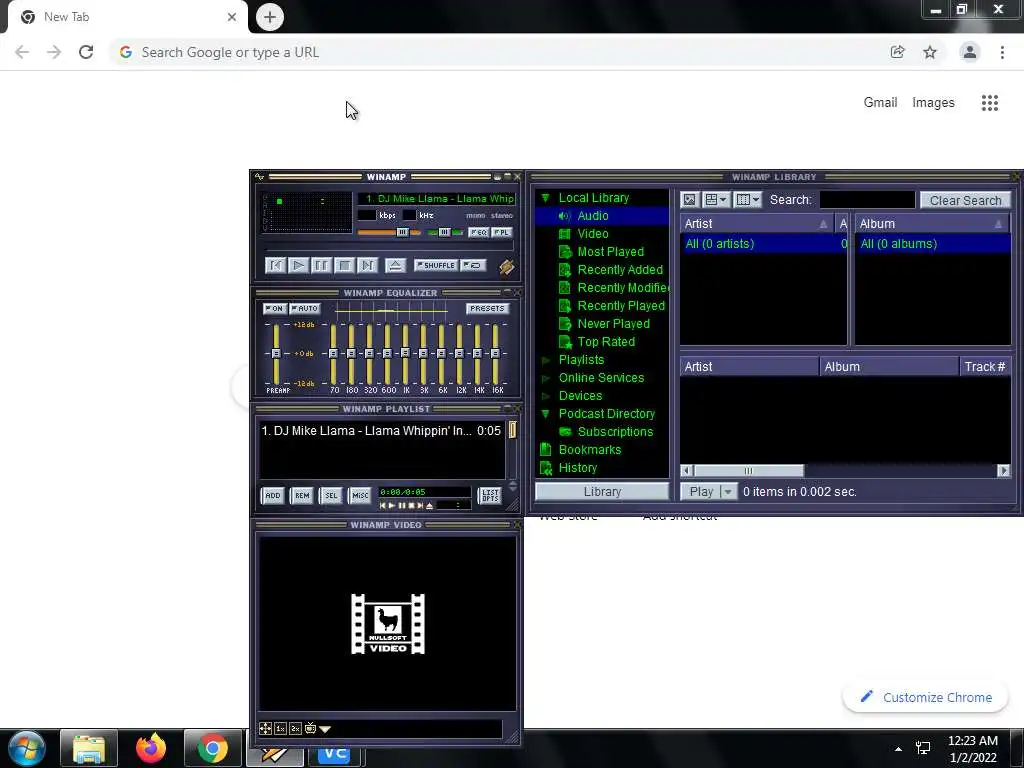Click the playlist vertical scrollbar handle
The width and height of the screenshot is (1024, 768).
513,429
